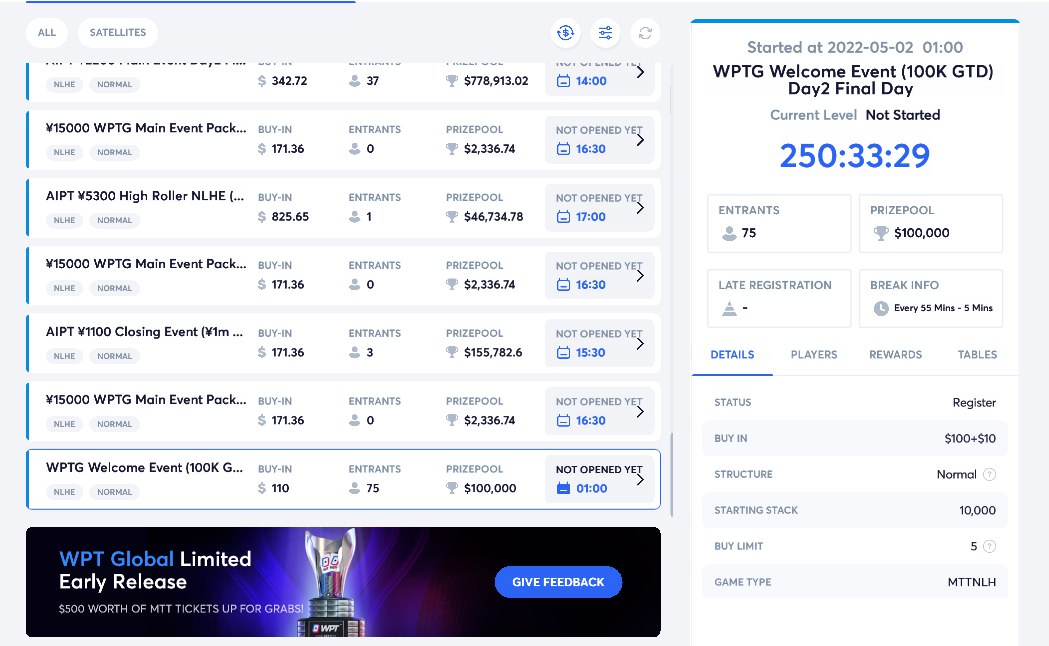
Task: Click the tournament list vertical scrollbar
Action: (x=671, y=475)
